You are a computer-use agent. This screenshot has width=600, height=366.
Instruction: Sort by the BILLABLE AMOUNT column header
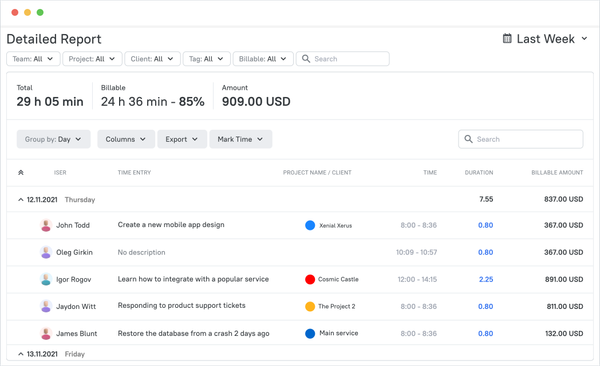pyautogui.click(x=557, y=173)
